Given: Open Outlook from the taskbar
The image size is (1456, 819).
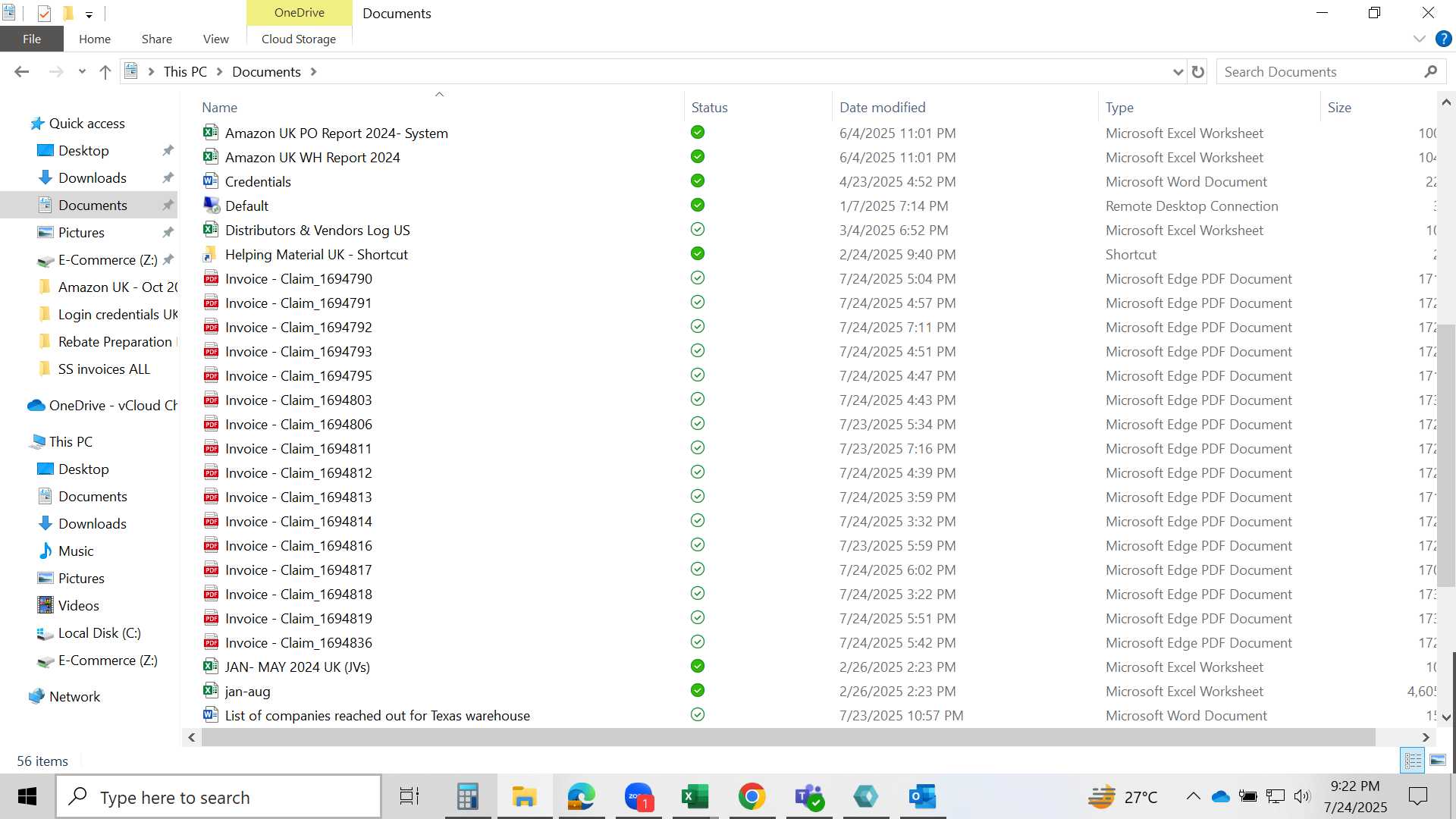Looking at the screenshot, I should click(922, 797).
